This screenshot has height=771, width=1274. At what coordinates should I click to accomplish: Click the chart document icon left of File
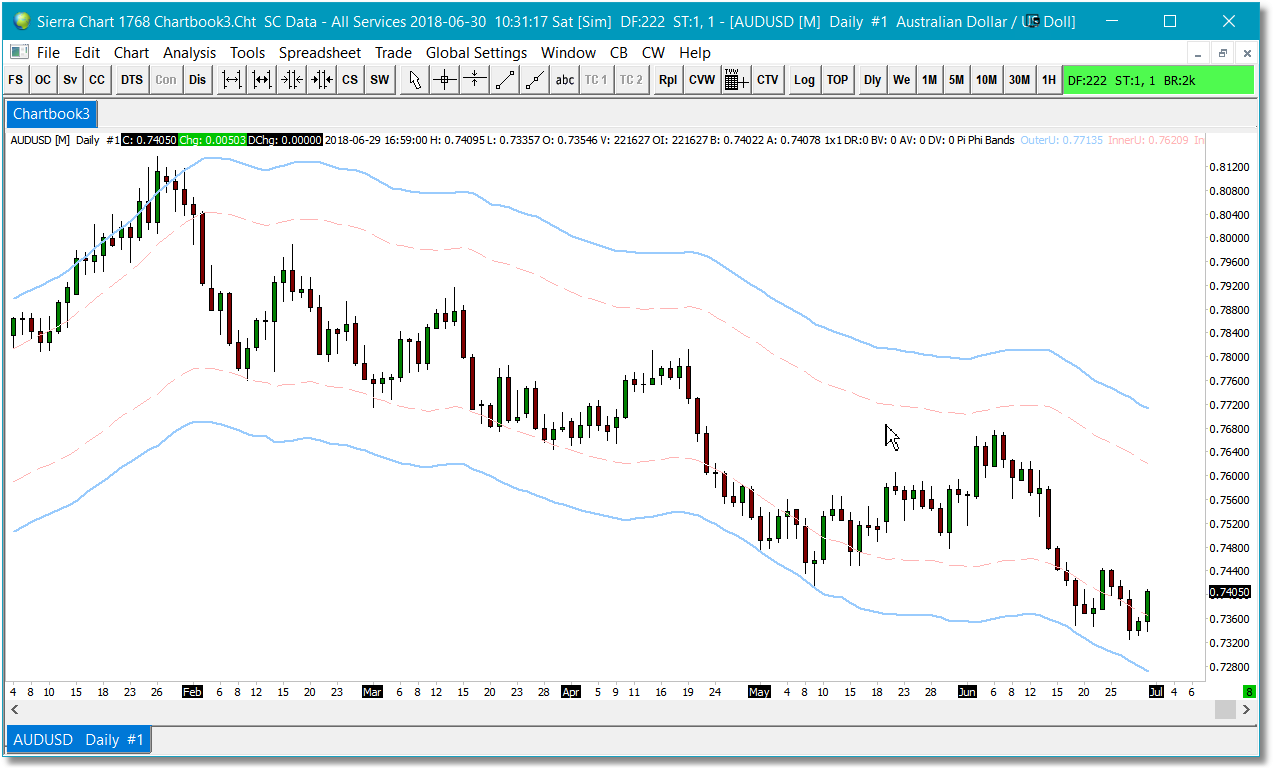click(18, 53)
